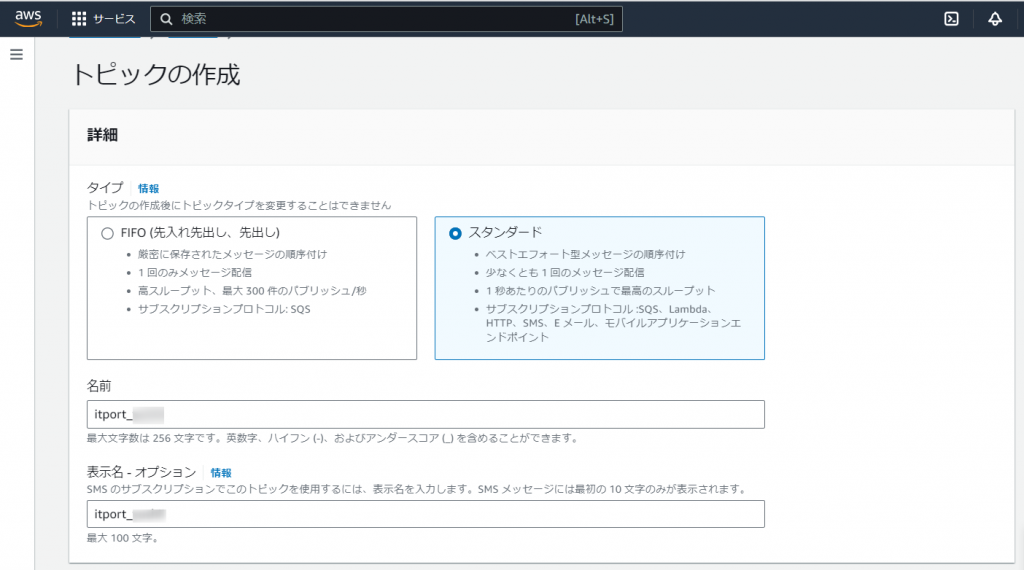Open the 情報 link next to タイプ

click(x=148, y=188)
